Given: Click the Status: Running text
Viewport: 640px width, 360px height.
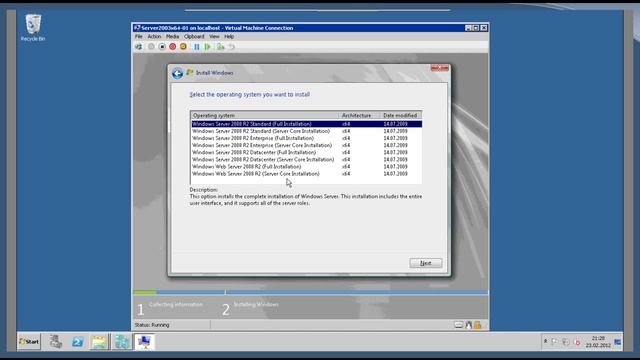Looking at the screenshot, I should point(152,325).
